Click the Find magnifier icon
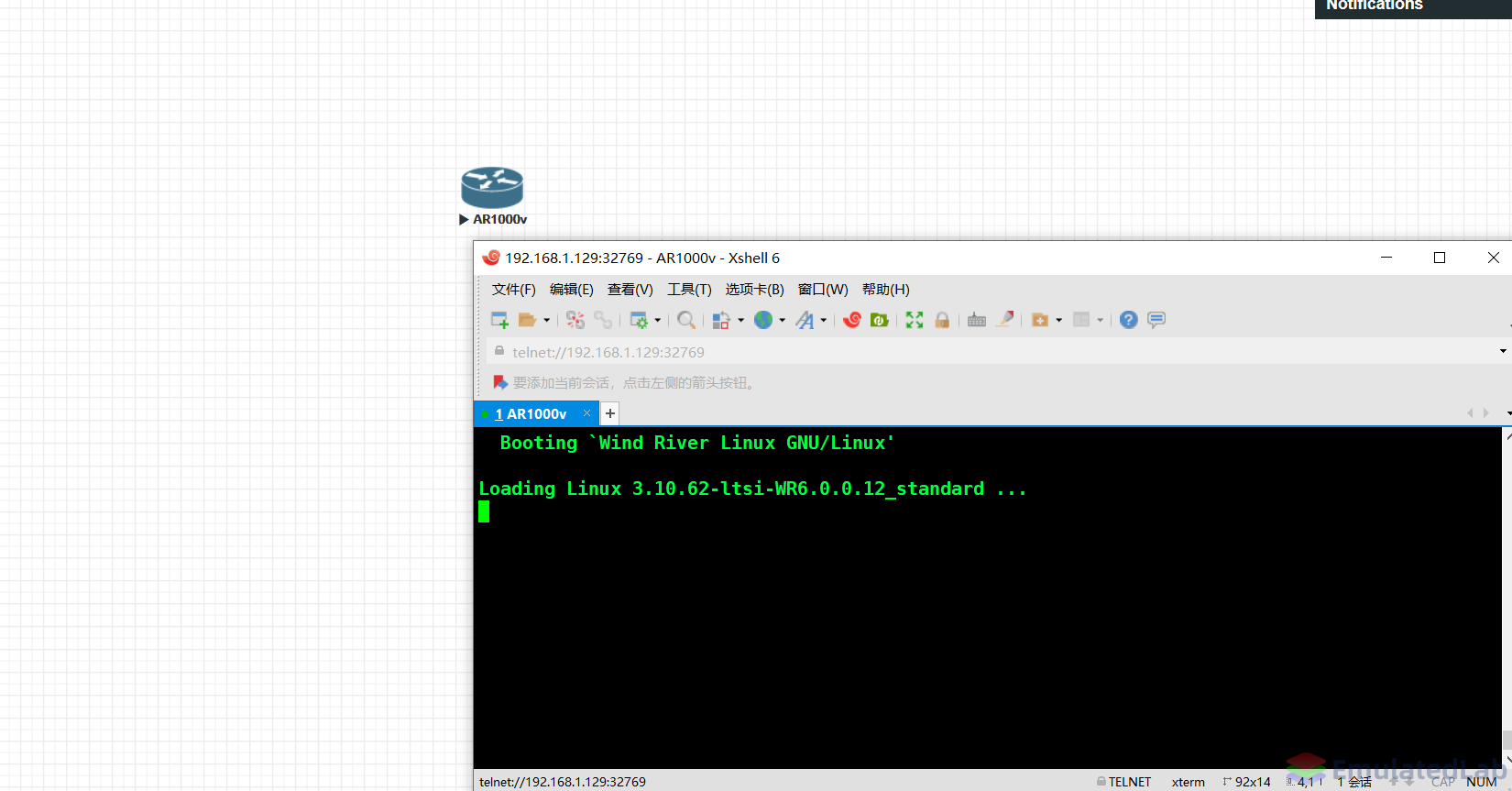 coord(685,320)
